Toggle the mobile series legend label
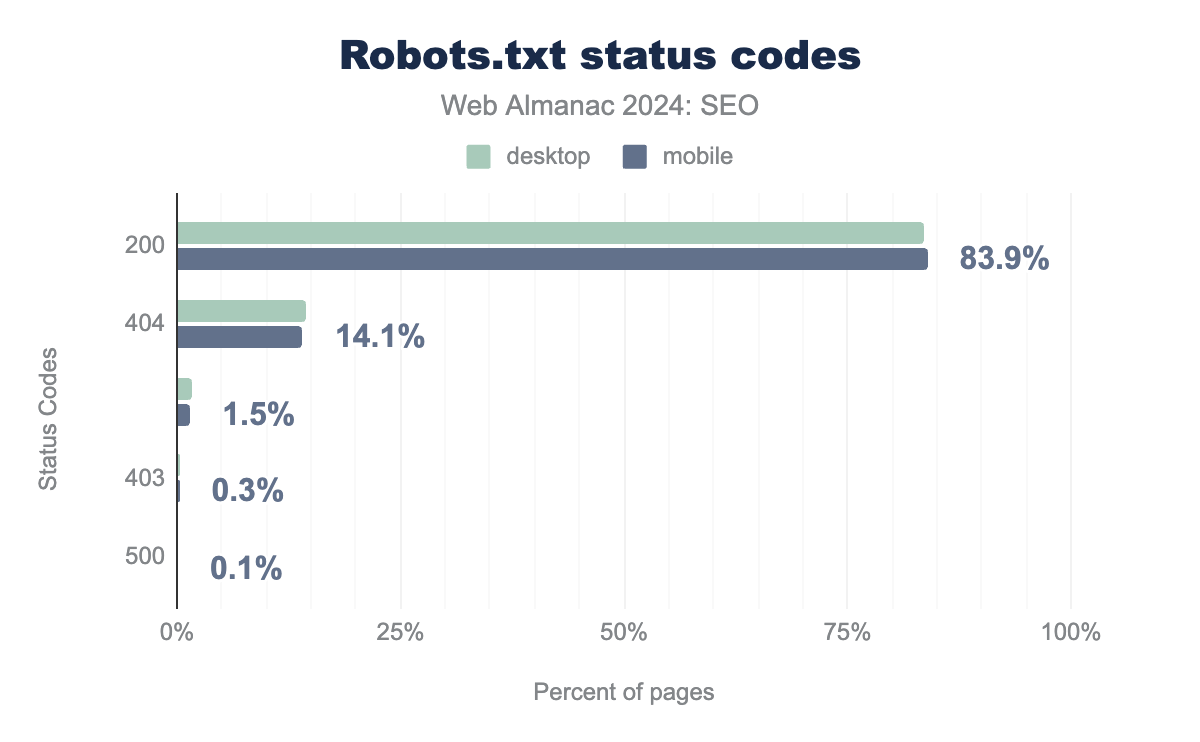Screen dimensions: 1200x742 695,157
